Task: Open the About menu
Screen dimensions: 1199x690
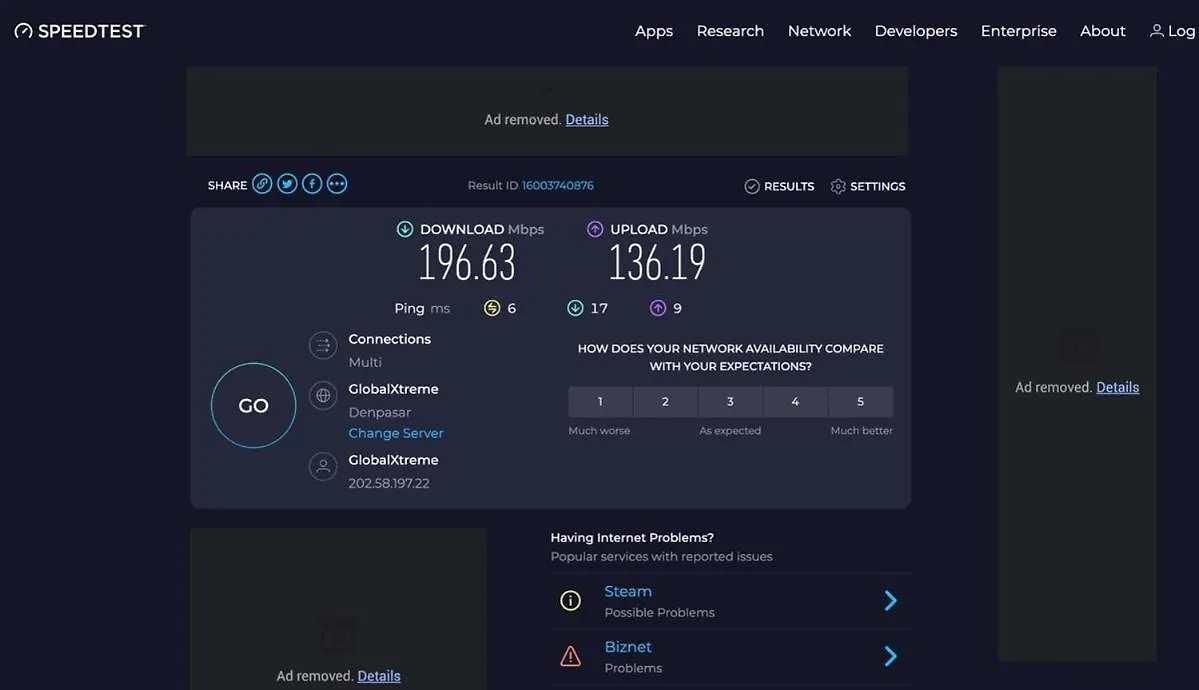Action: click(x=1103, y=31)
